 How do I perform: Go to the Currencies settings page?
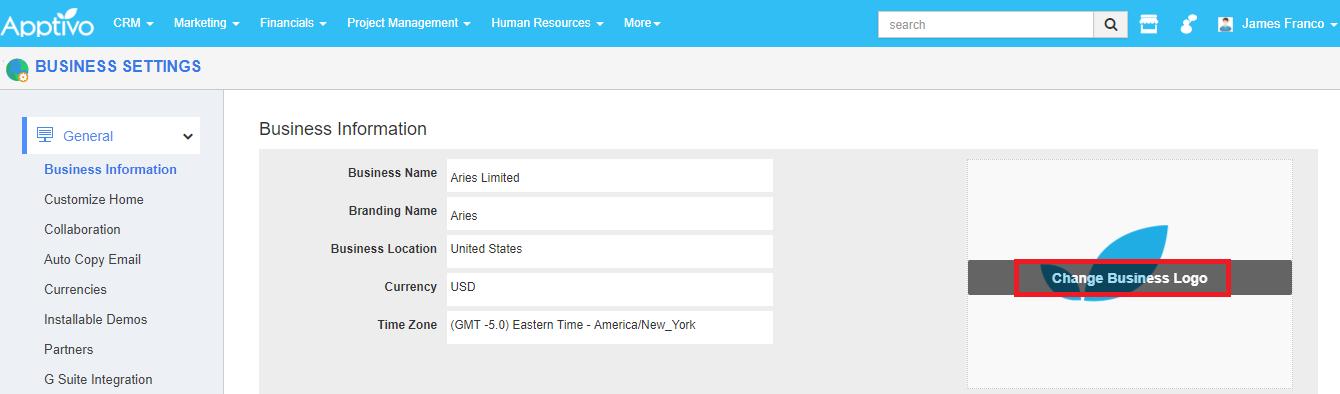(75, 289)
